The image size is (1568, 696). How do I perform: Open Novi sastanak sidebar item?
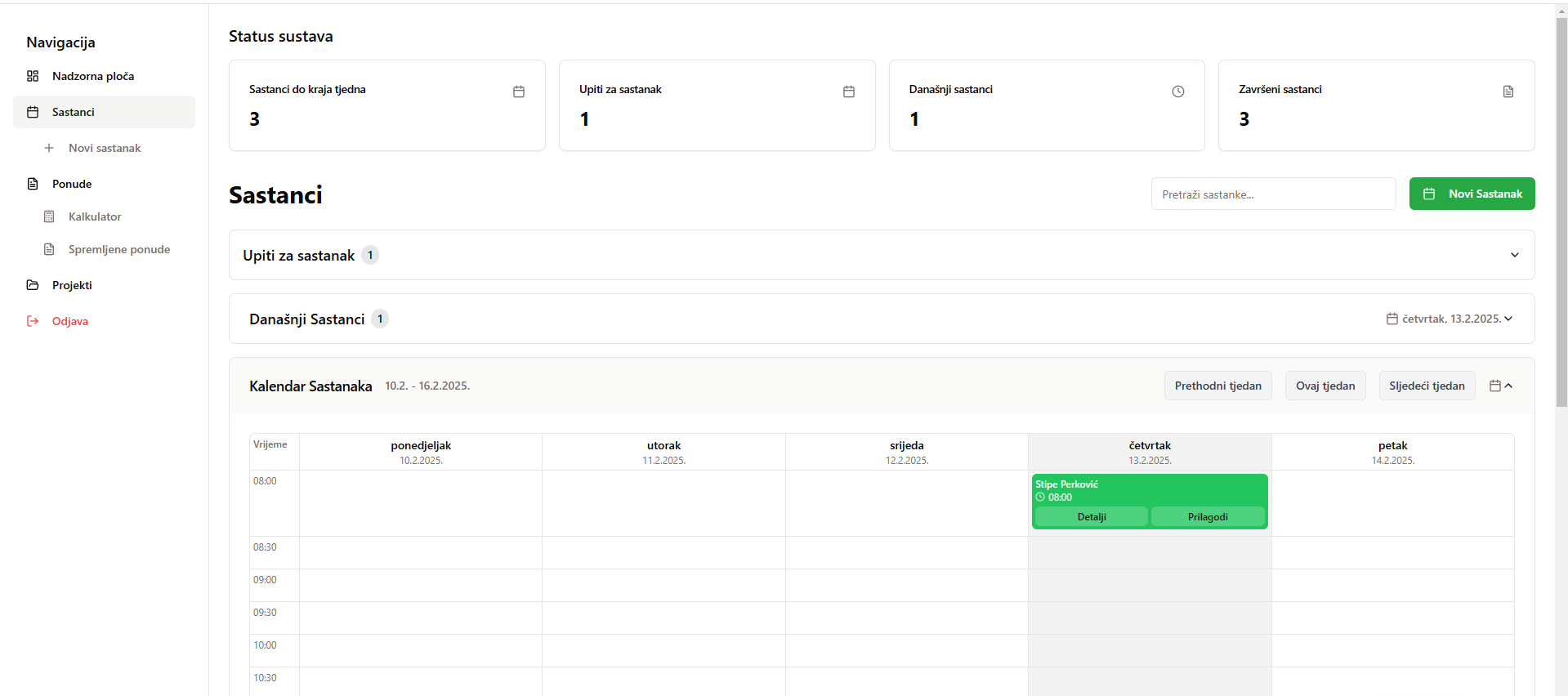[x=104, y=148]
